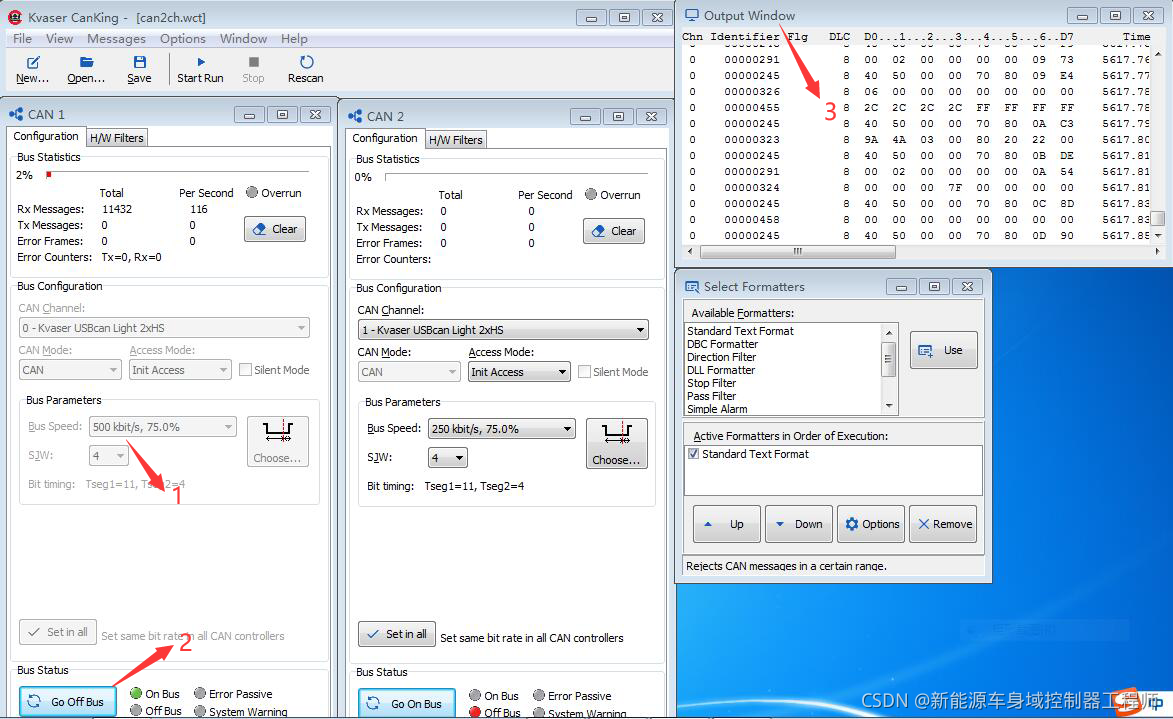This screenshot has height=719, width=1173.
Task: Click Go Off Bus in CAN 1
Action: click(67, 701)
